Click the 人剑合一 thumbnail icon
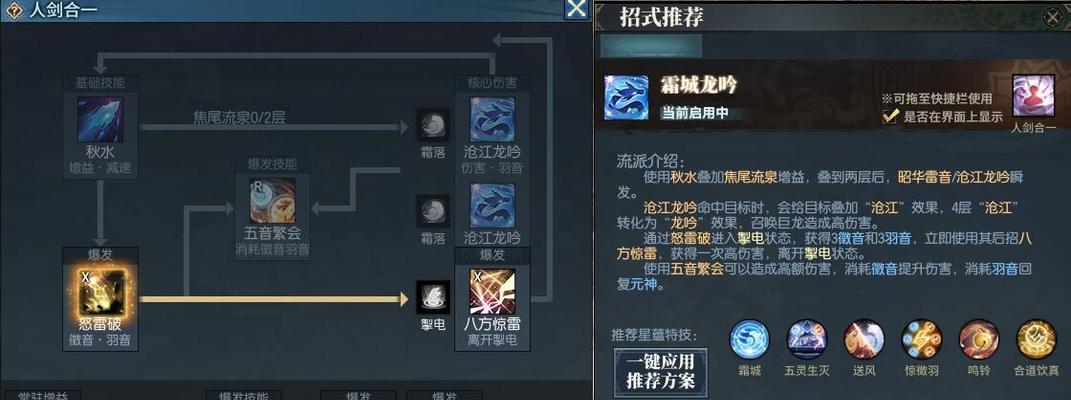 [x=1033, y=96]
